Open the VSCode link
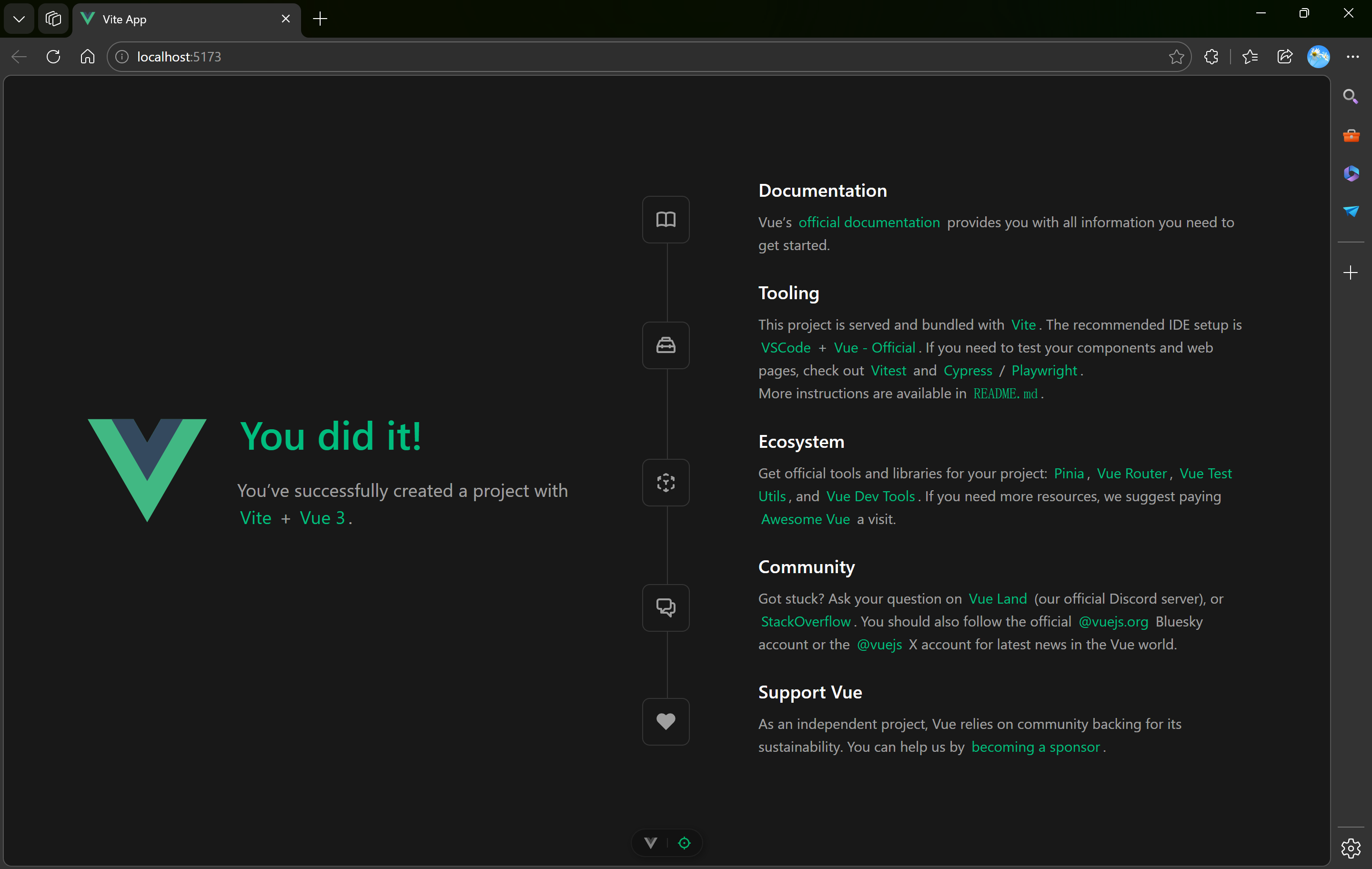Image resolution: width=1372 pixels, height=869 pixels. [x=786, y=348]
